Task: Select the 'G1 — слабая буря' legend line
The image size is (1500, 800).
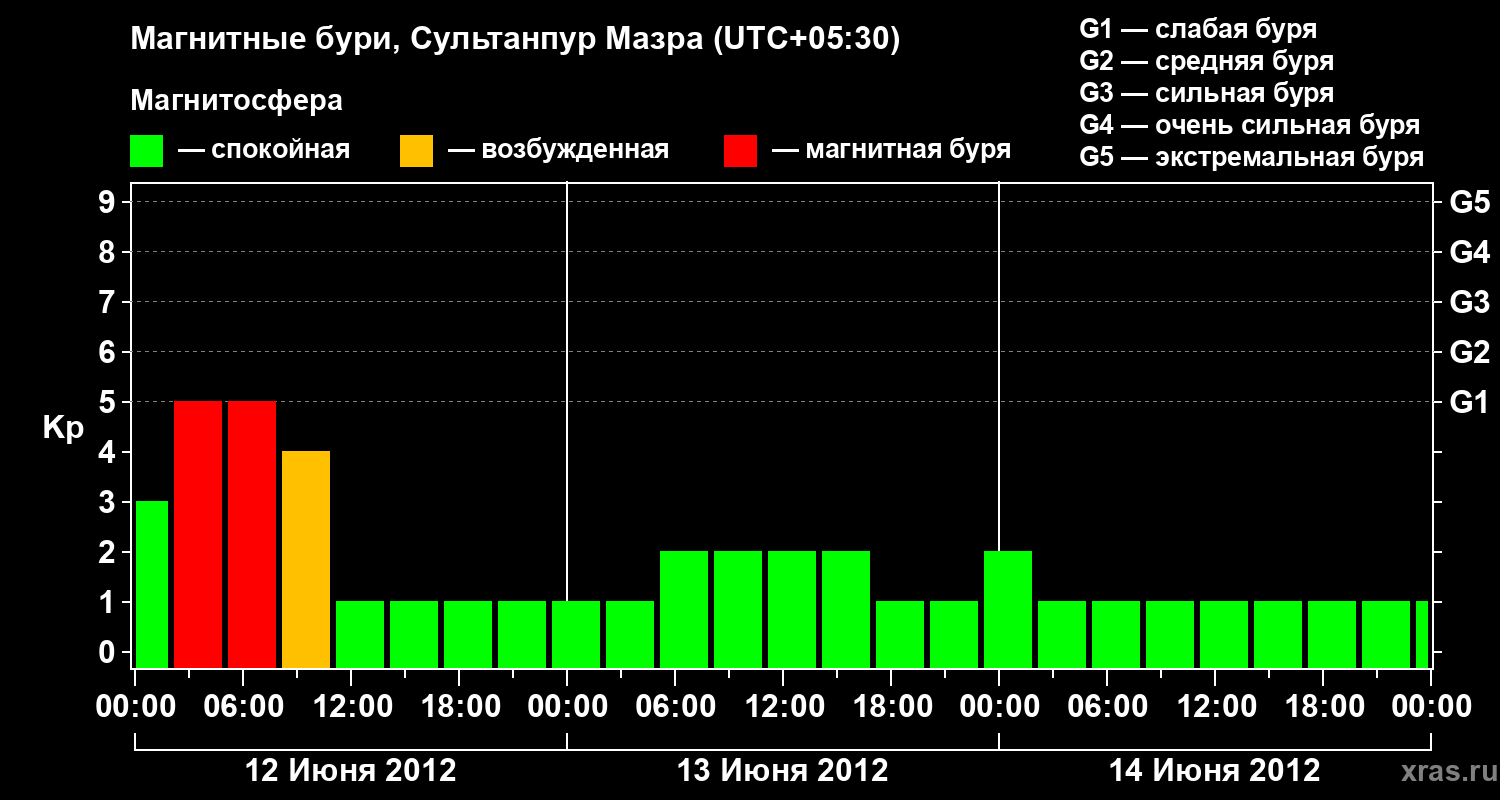Action: [x=1198, y=29]
